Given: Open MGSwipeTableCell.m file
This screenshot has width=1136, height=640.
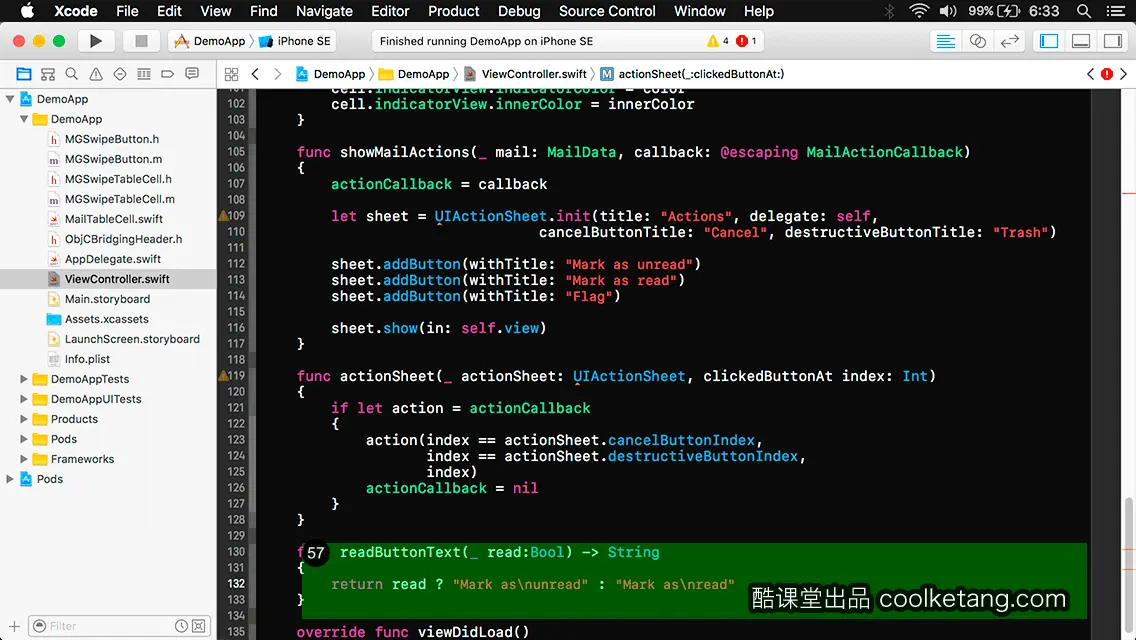Looking at the screenshot, I should coord(120,199).
